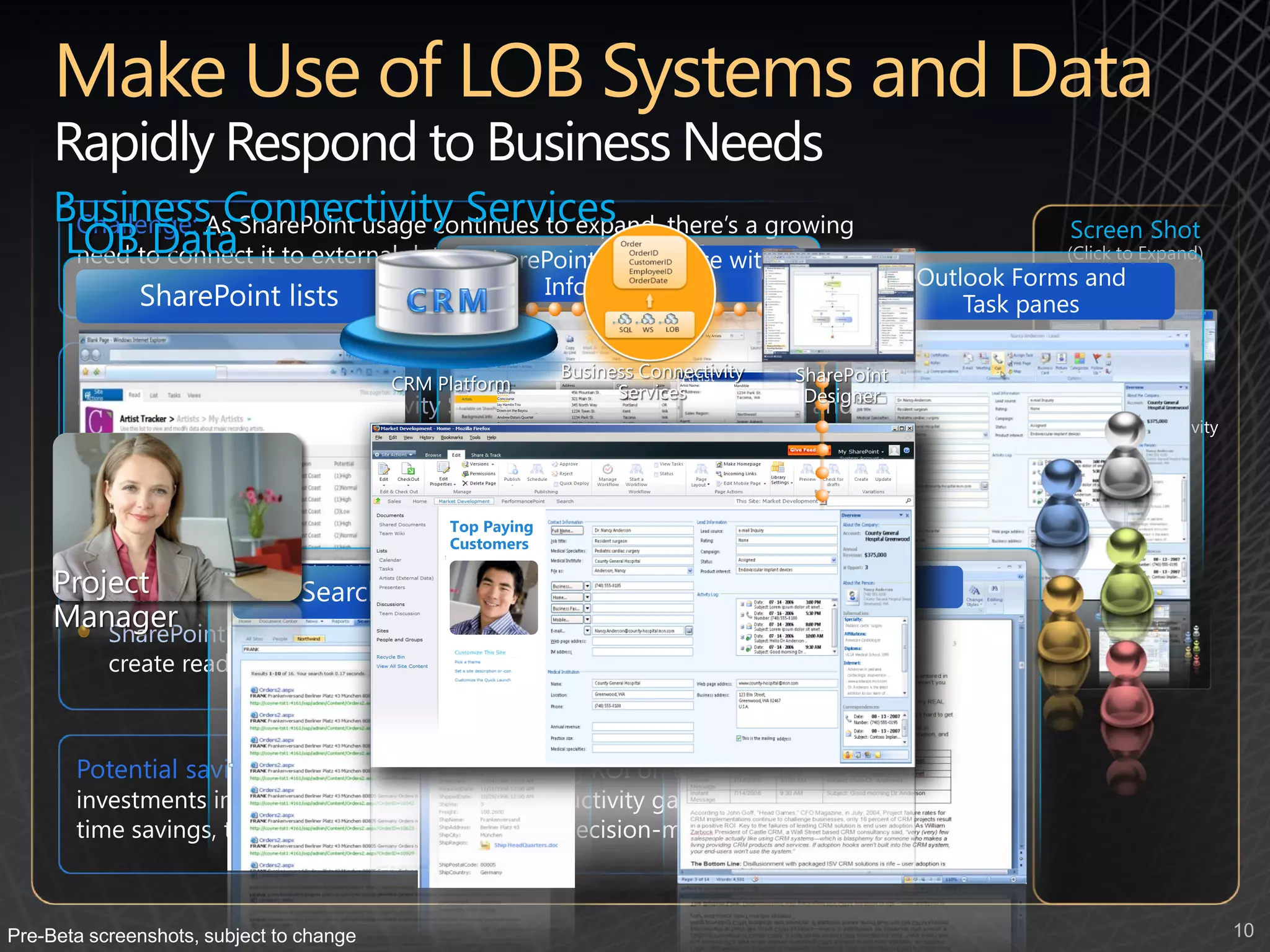Viewport: 1270px width, 952px height.
Task: Click the SharePoint help question icon
Action: 907,451
